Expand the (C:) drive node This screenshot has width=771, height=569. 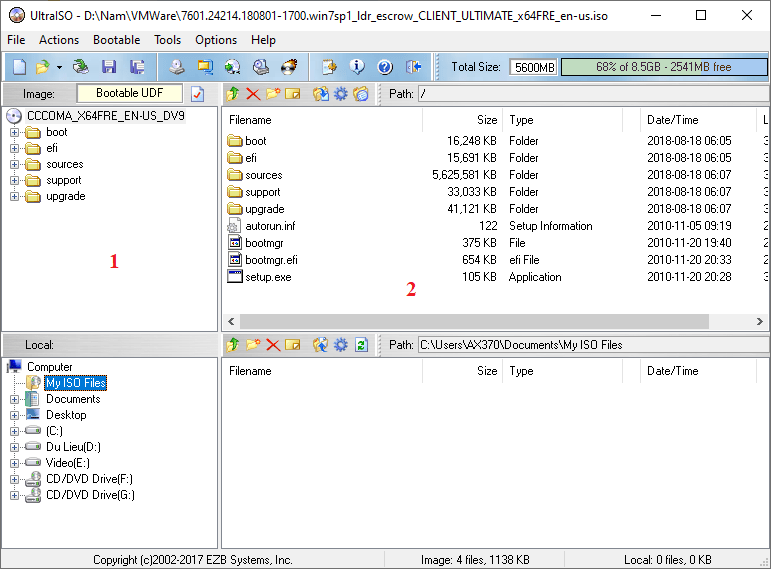click(14, 431)
